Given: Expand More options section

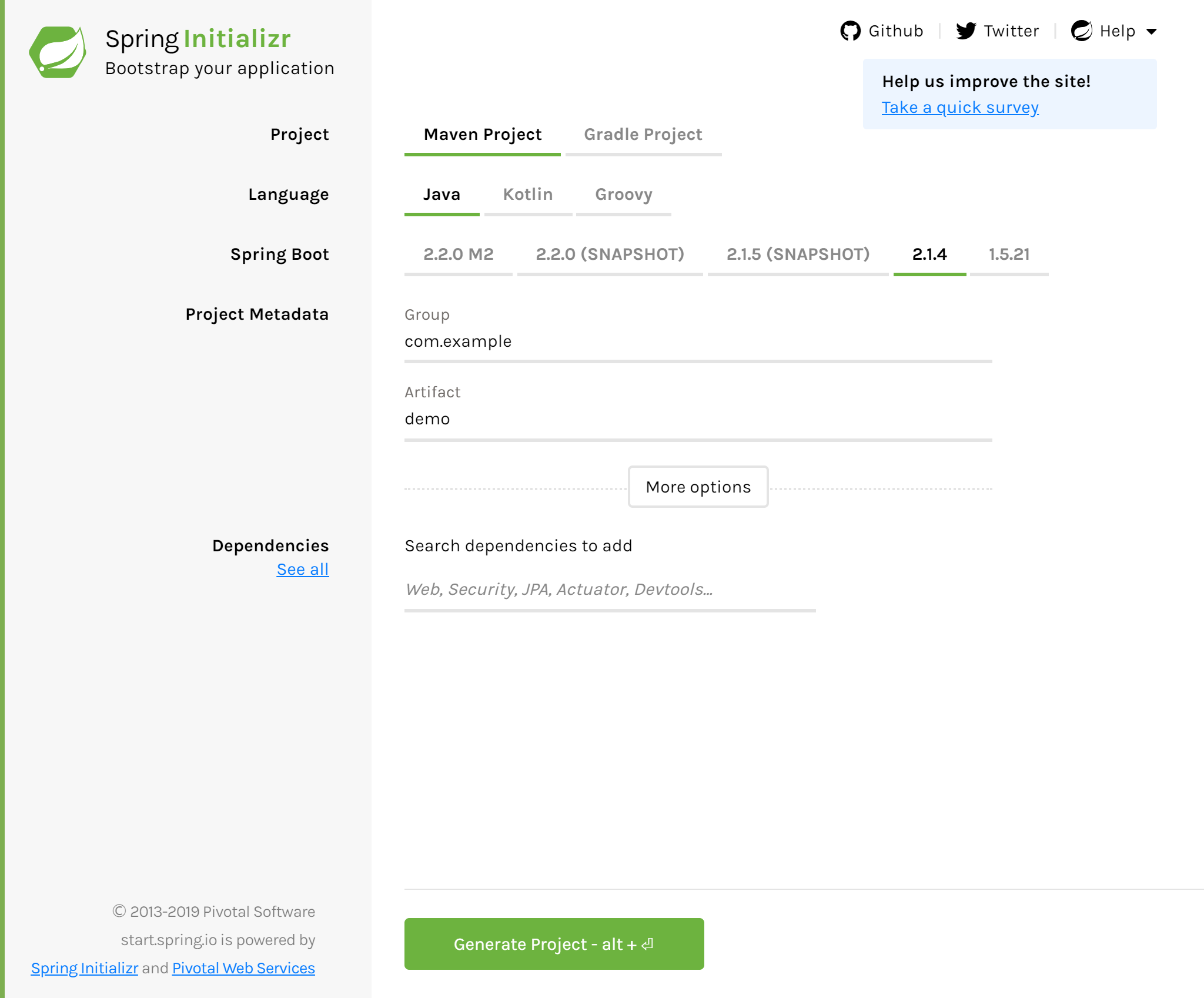Looking at the screenshot, I should [x=698, y=487].
